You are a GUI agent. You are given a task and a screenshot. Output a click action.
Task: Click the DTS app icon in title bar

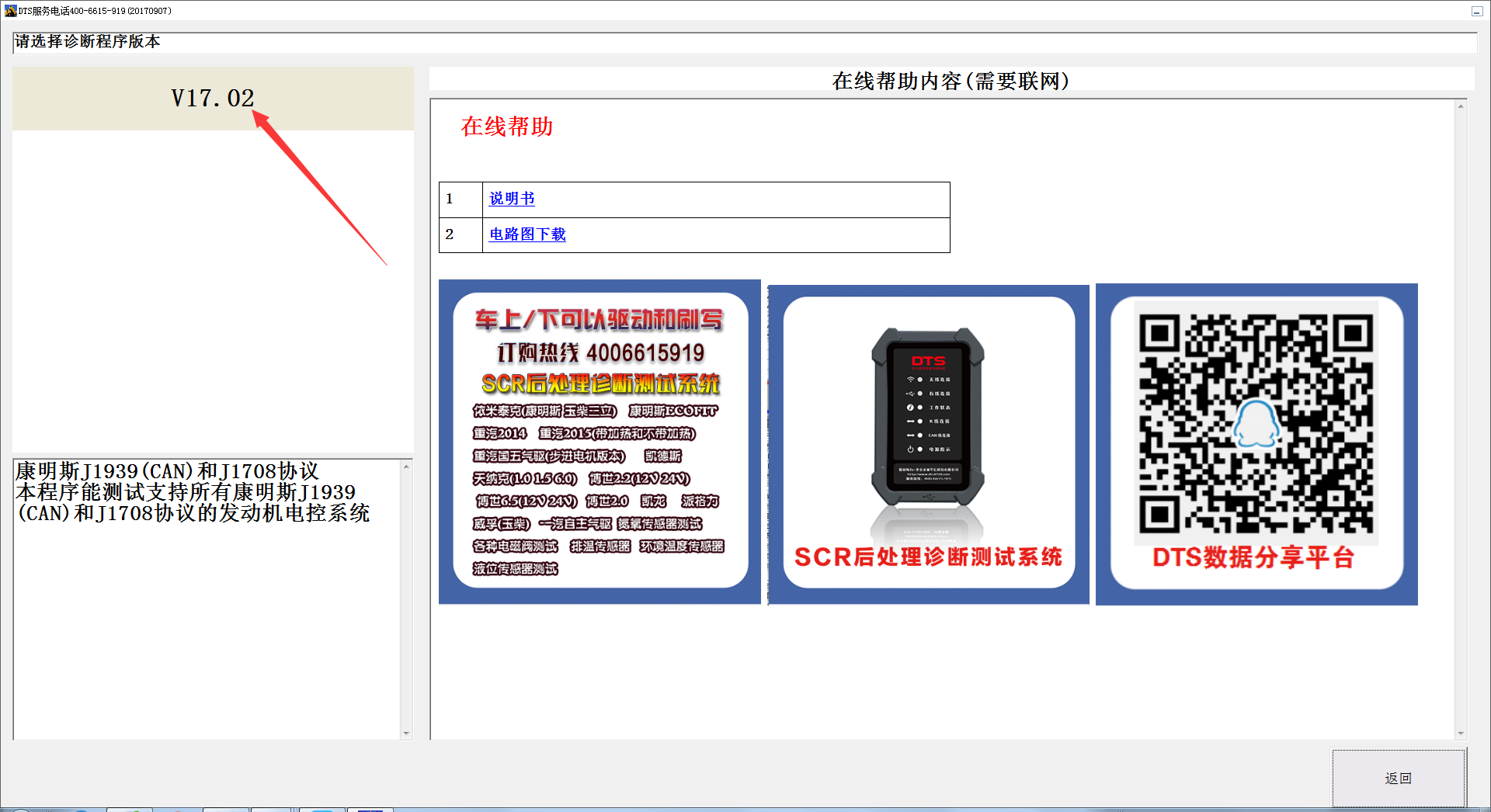pos(10,11)
